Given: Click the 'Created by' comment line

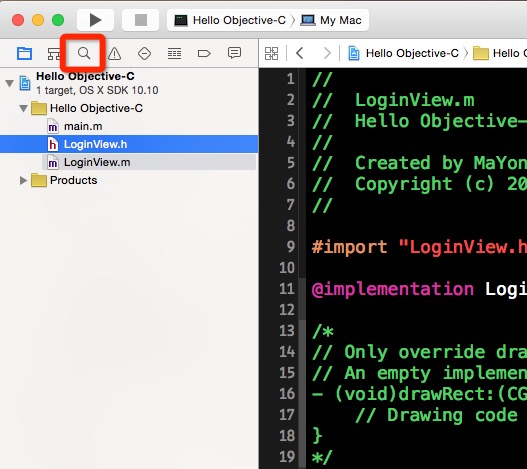Looking at the screenshot, I should pos(419,163).
